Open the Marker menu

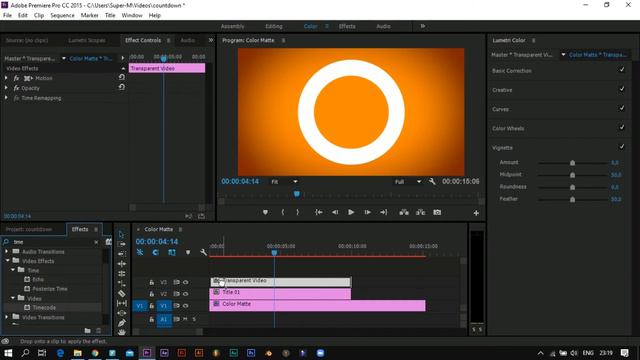pos(89,16)
